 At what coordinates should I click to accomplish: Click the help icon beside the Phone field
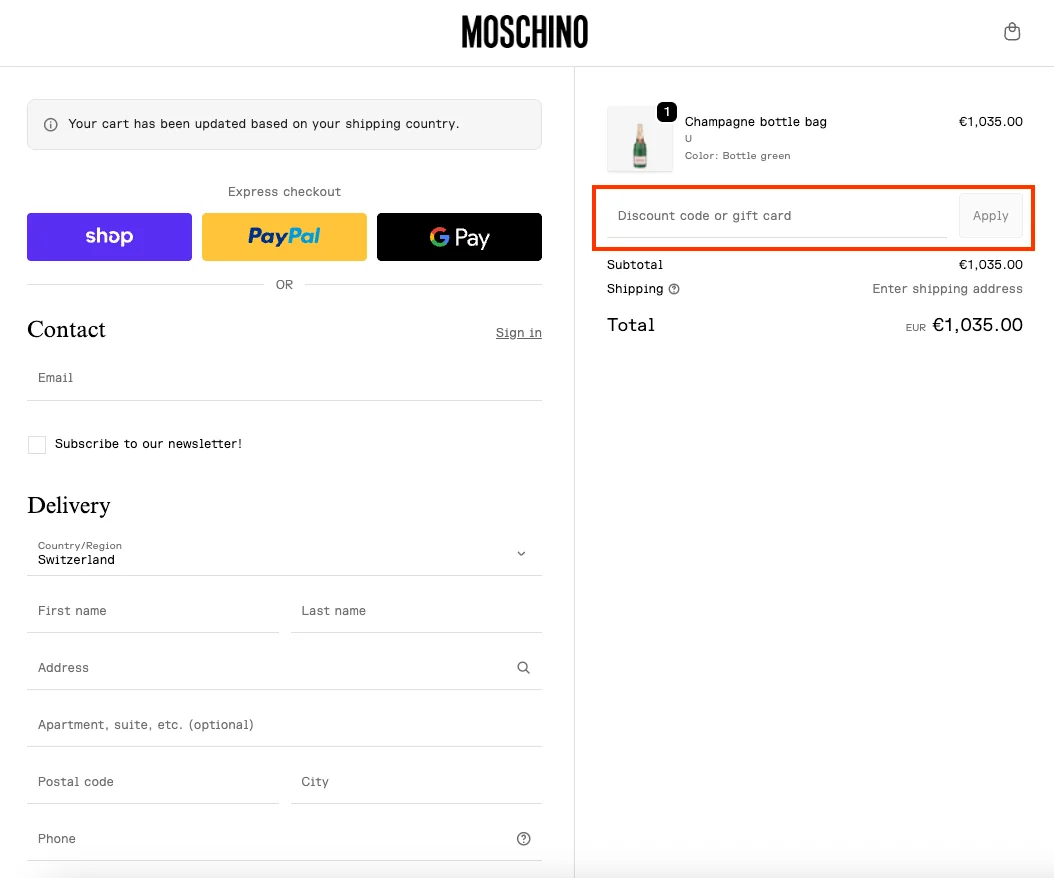pos(523,838)
